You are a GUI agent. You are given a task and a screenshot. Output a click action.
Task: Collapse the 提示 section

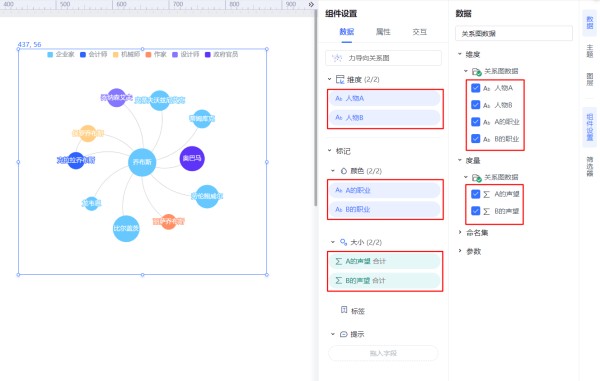tap(333, 334)
